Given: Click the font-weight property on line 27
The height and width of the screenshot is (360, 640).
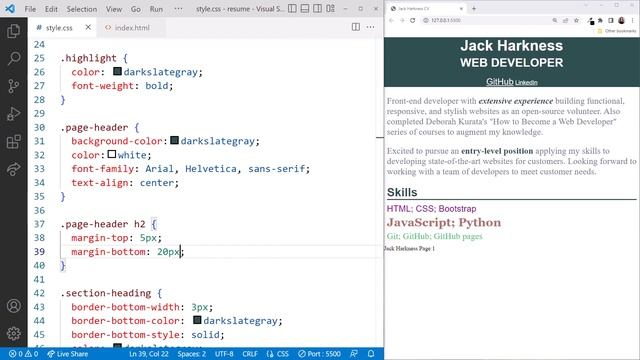Looking at the screenshot, I should point(102,86).
